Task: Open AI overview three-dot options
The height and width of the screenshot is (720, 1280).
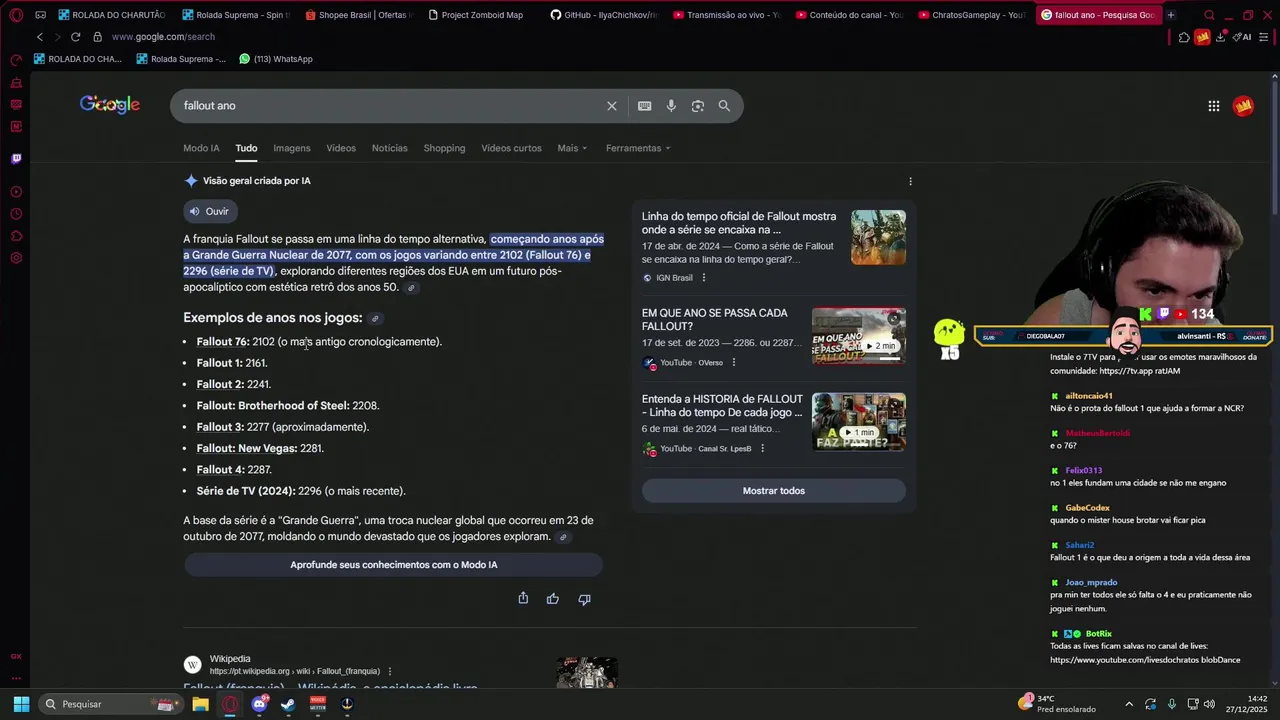Action: point(910,181)
